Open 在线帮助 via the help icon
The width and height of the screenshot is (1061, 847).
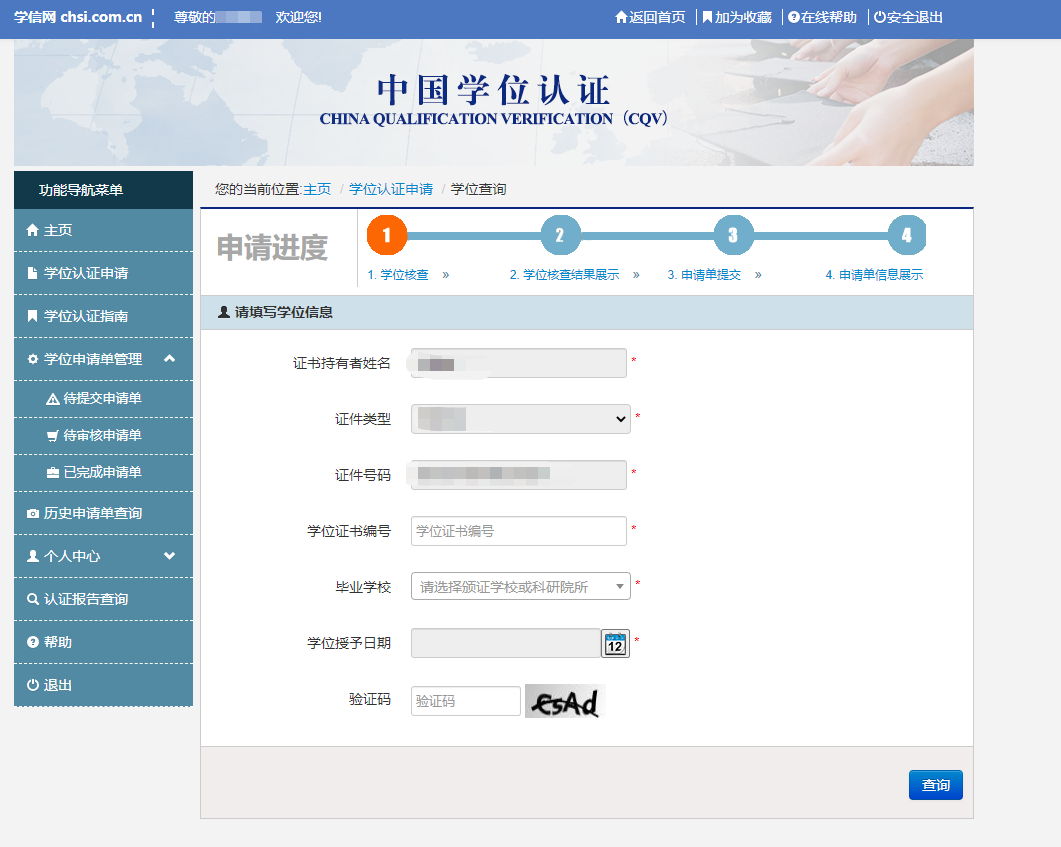(x=794, y=16)
